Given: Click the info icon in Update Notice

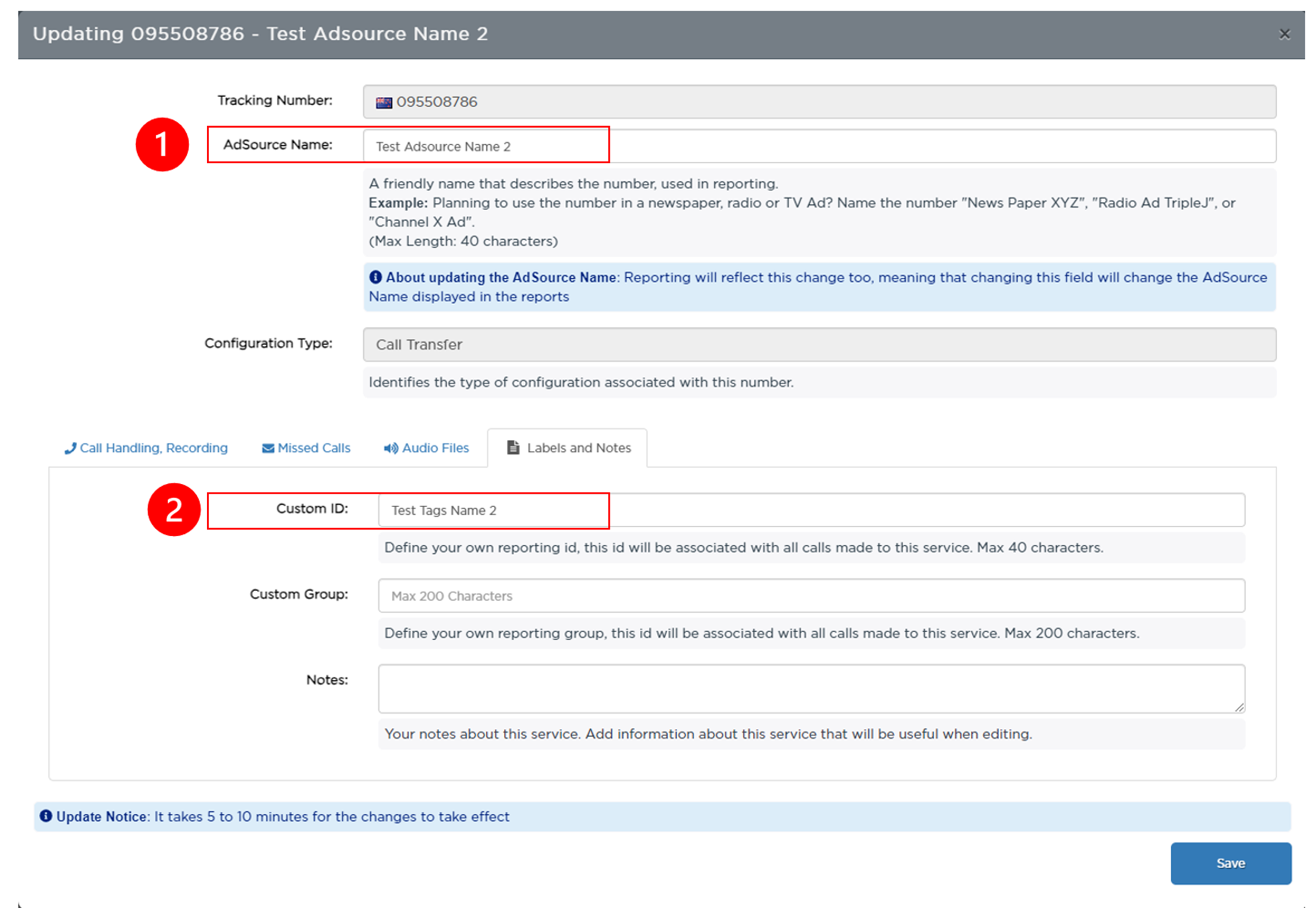Looking at the screenshot, I should tap(46, 816).
